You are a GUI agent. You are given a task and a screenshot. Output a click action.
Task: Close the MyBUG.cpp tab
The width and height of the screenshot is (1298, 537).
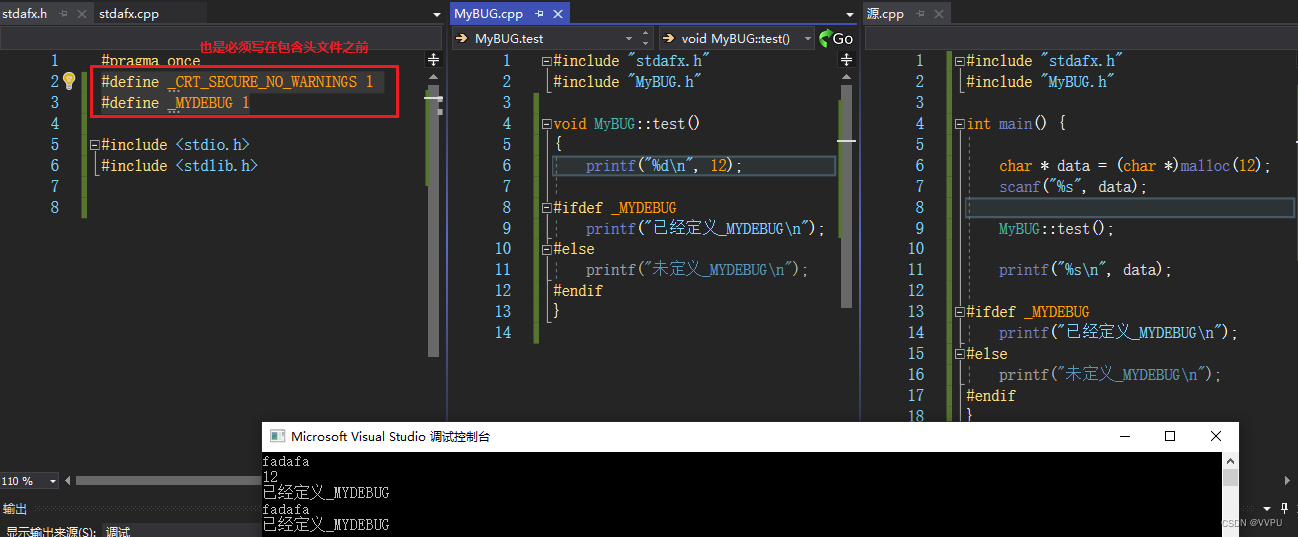point(557,14)
